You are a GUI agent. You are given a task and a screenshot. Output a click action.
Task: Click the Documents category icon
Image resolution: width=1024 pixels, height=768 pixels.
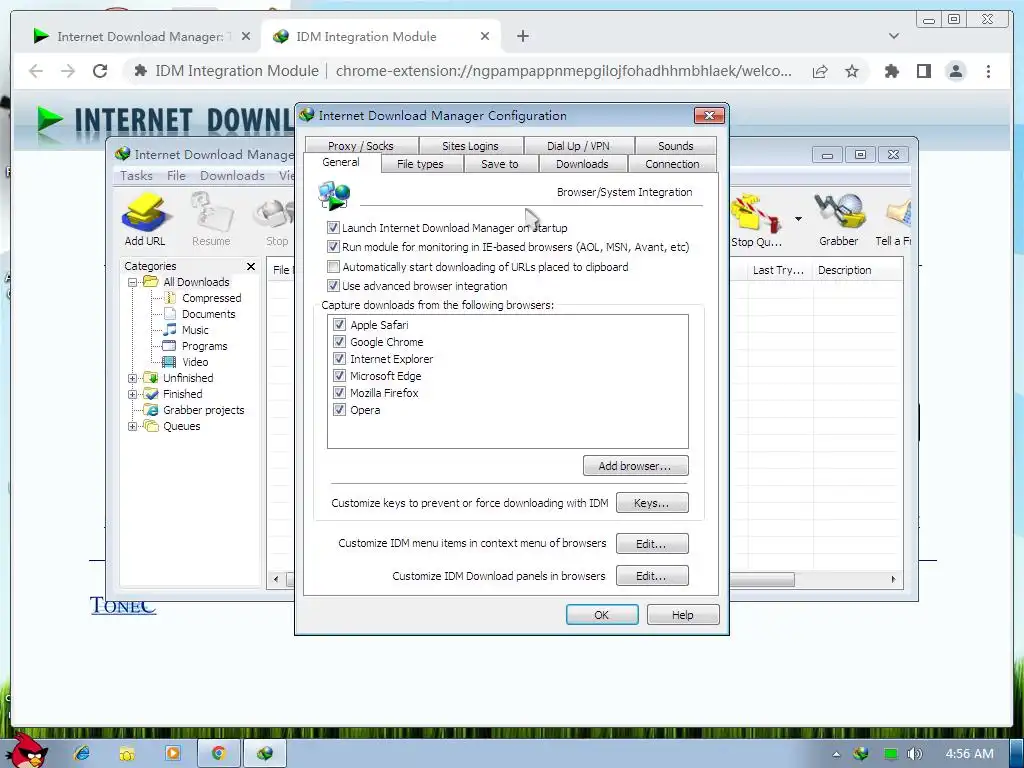click(169, 314)
